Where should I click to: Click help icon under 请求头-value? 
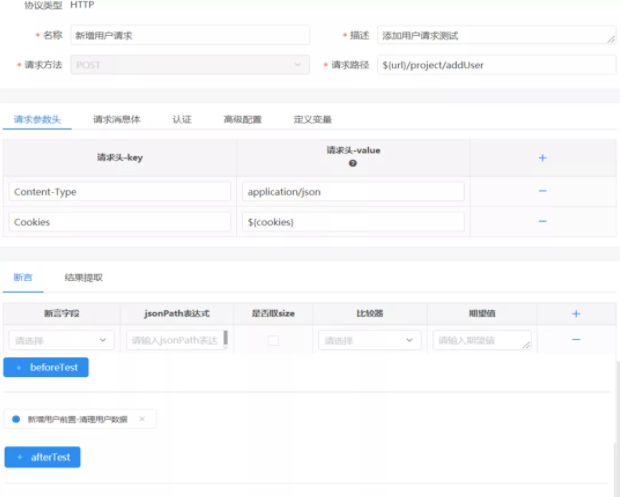click(353, 164)
